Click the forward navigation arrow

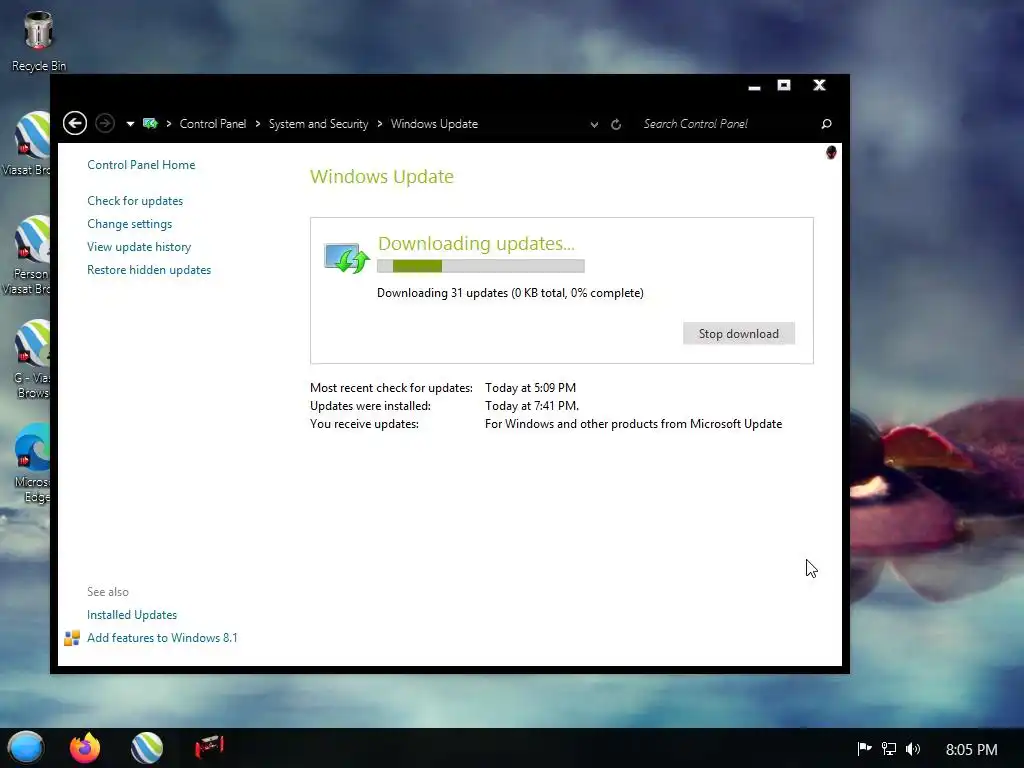tap(105, 123)
